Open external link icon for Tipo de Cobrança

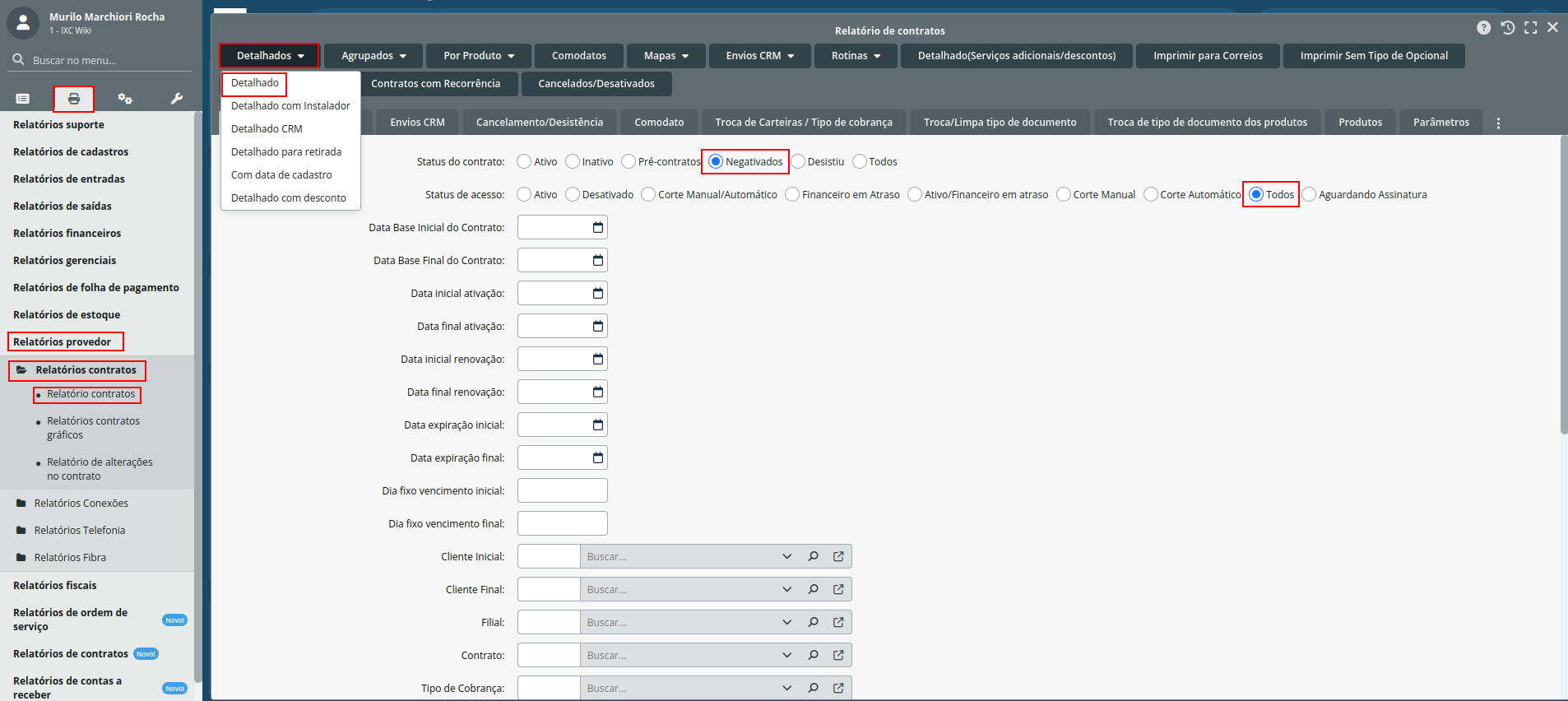click(x=838, y=688)
